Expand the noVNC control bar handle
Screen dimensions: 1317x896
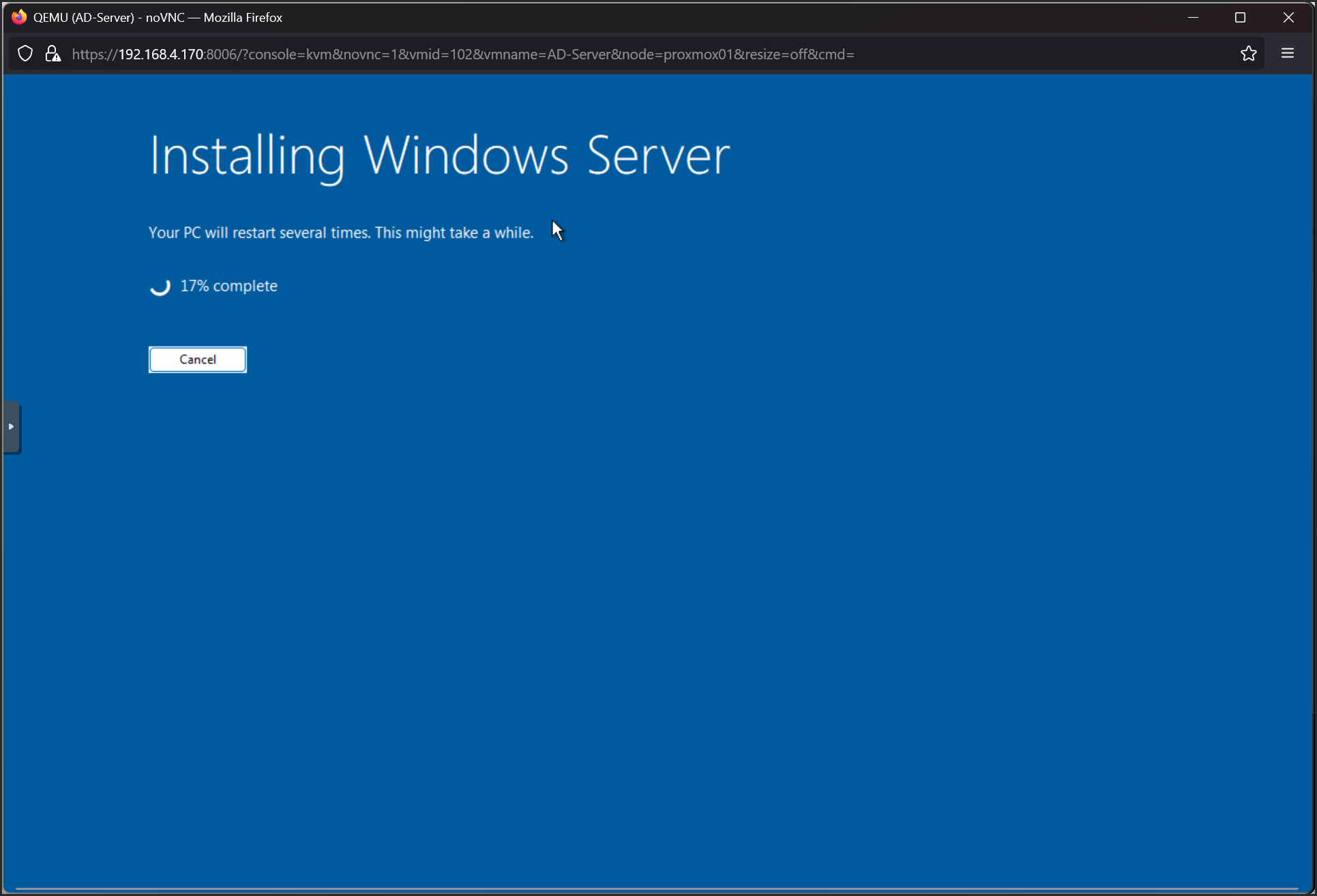click(x=12, y=427)
